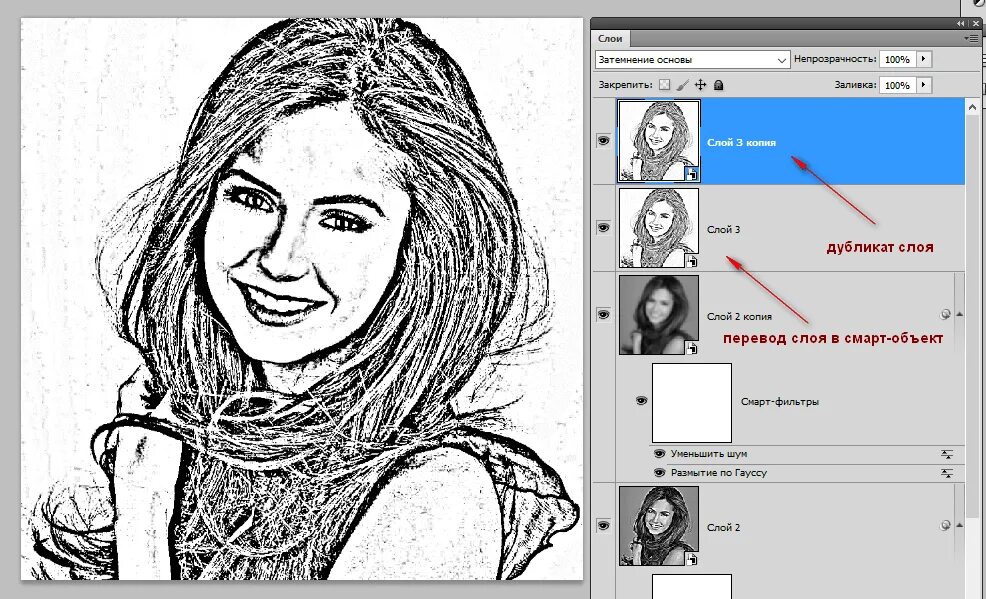The height and width of the screenshot is (599, 986).
Task: Open the Layers panel menu icon
Action: (x=973, y=37)
